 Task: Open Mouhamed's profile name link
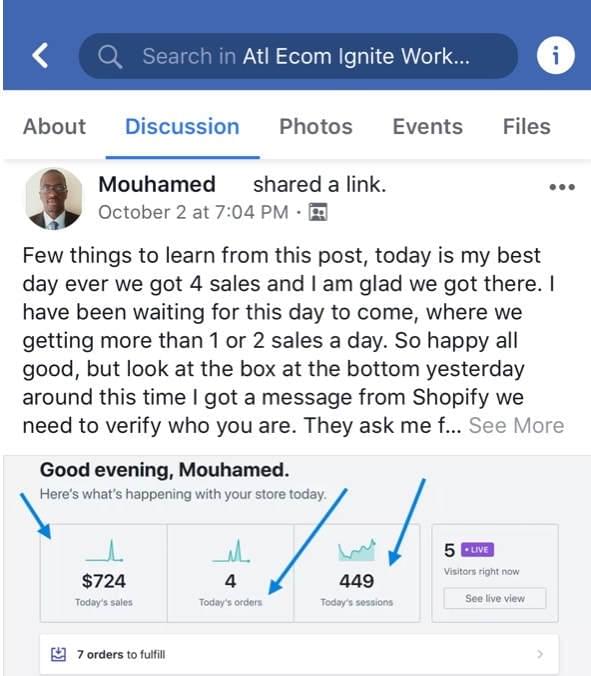[x=157, y=184]
